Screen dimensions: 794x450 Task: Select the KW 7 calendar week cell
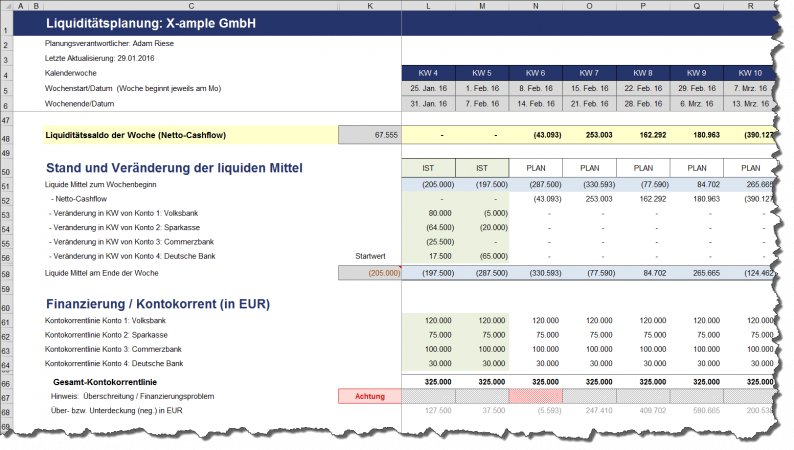(590, 74)
